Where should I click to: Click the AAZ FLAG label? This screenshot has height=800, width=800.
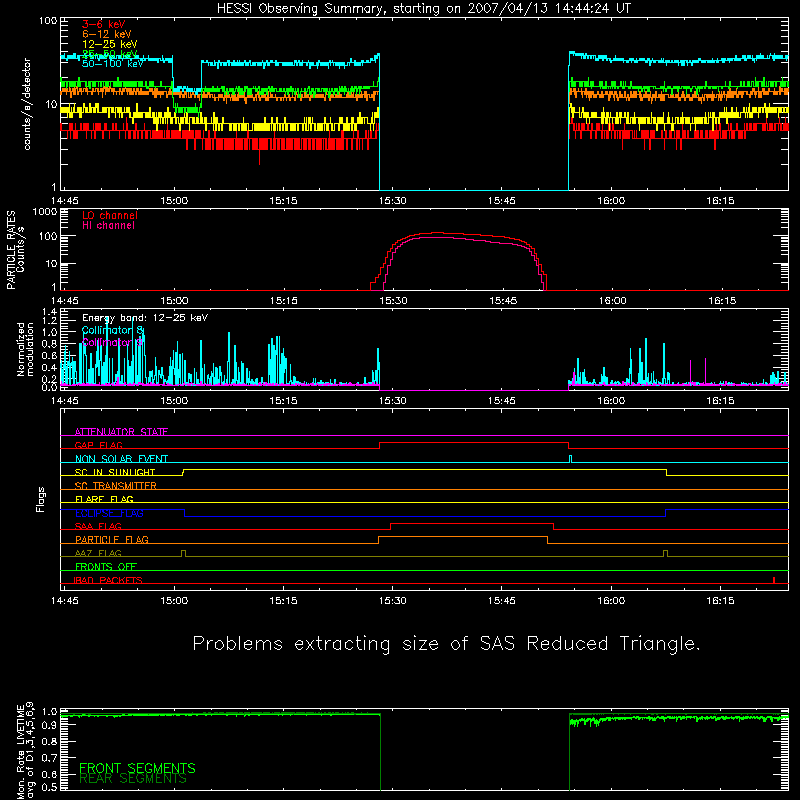(98, 553)
